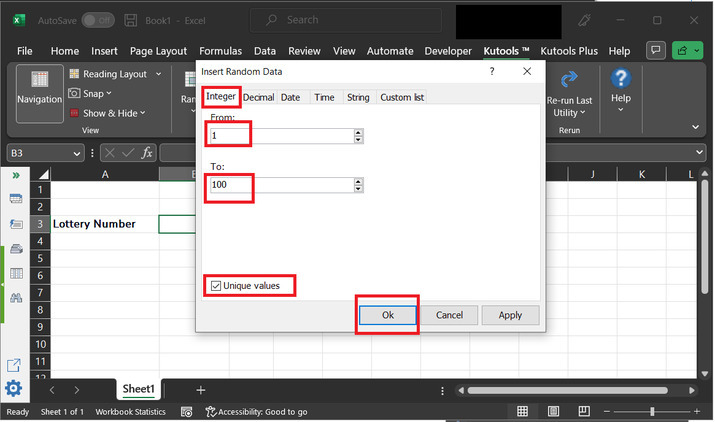This screenshot has width=715, height=422.
Task: Open the Formulas ribbon tab
Action: [220, 51]
